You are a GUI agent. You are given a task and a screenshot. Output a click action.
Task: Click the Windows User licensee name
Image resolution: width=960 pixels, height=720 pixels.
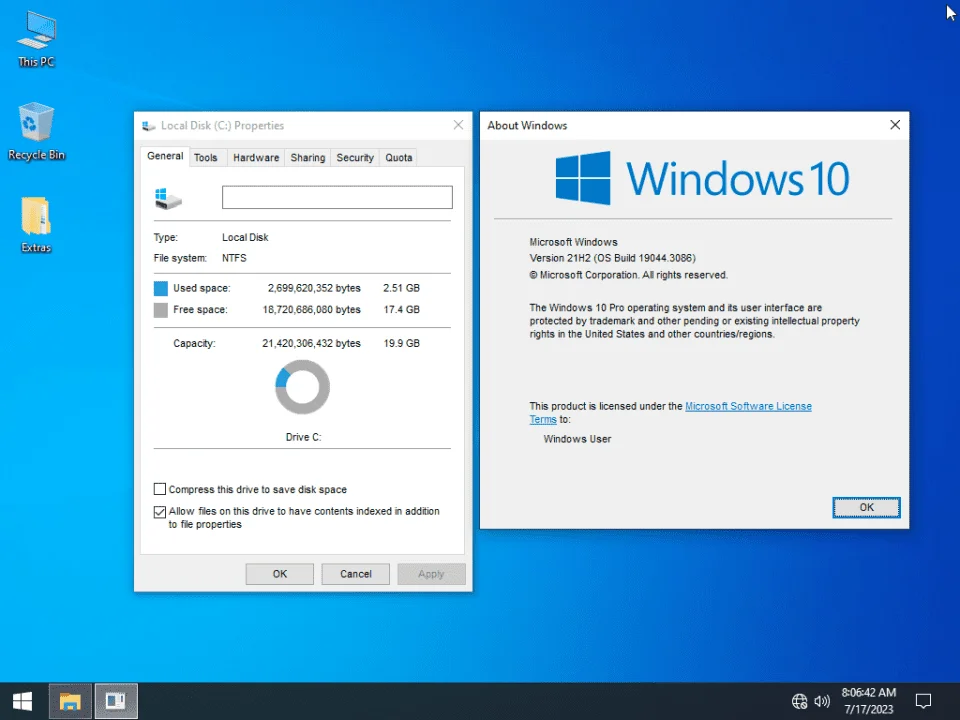point(577,438)
